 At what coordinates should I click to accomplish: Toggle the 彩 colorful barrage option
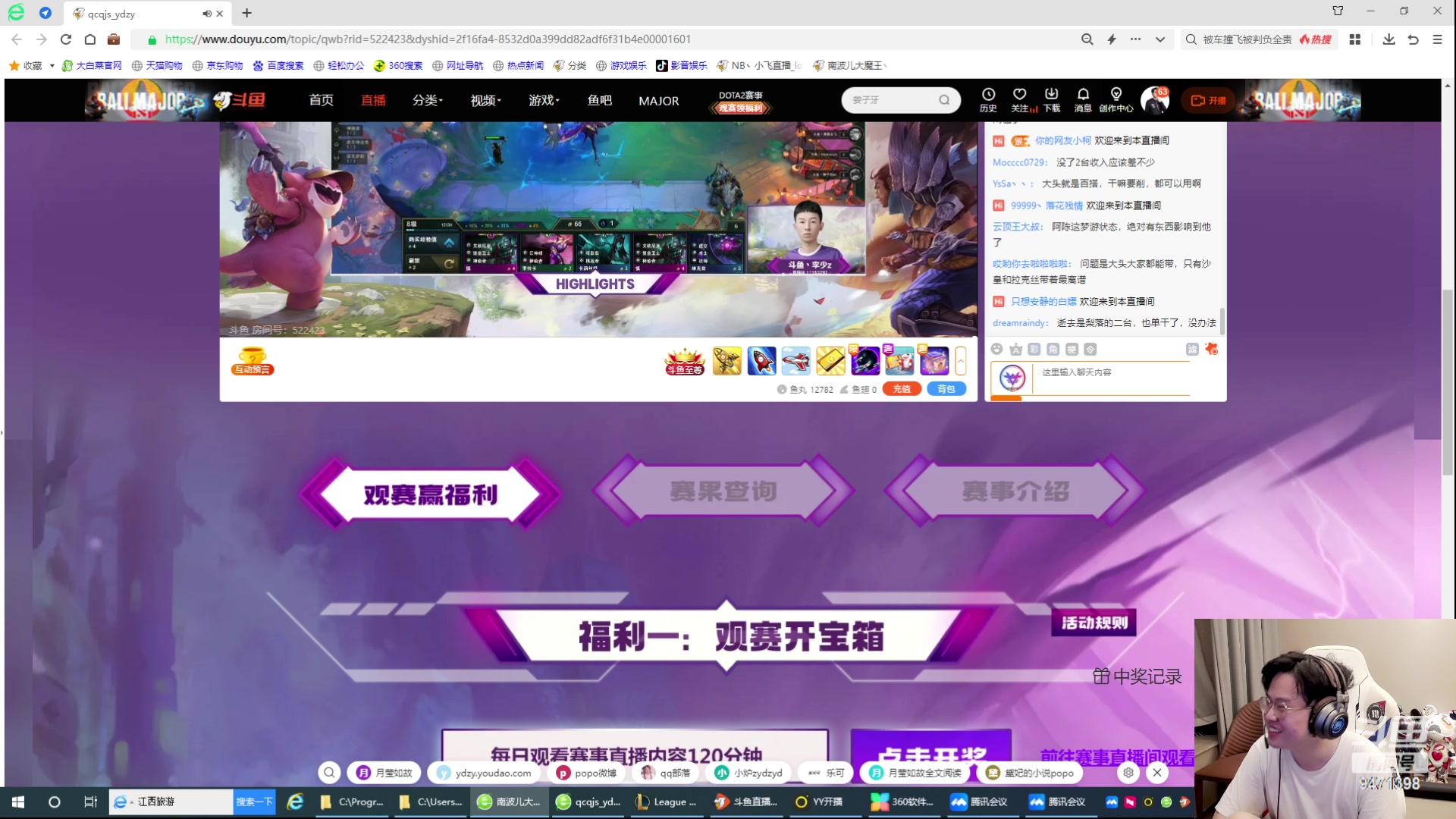[1034, 350]
